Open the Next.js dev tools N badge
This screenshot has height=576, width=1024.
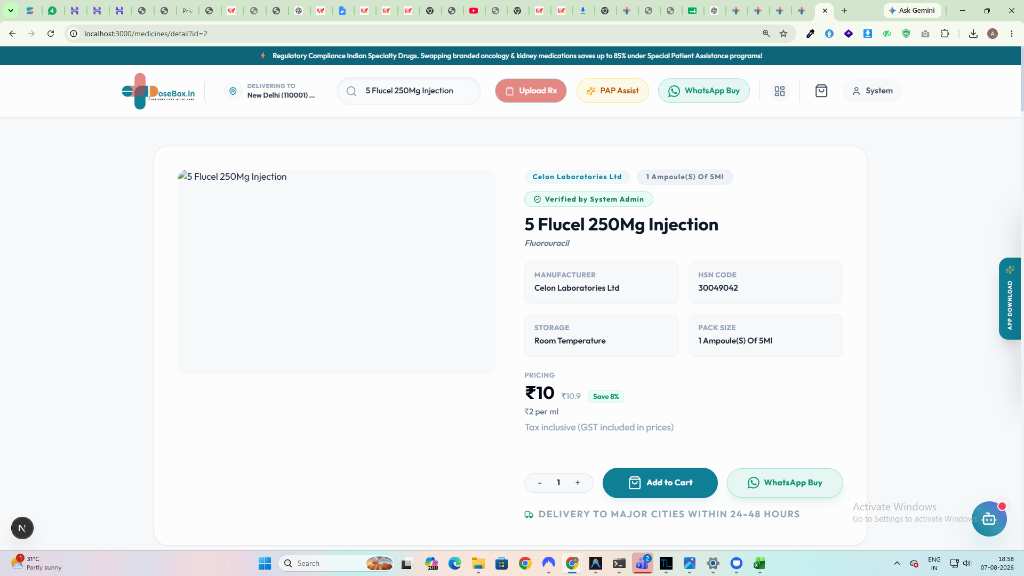22,528
